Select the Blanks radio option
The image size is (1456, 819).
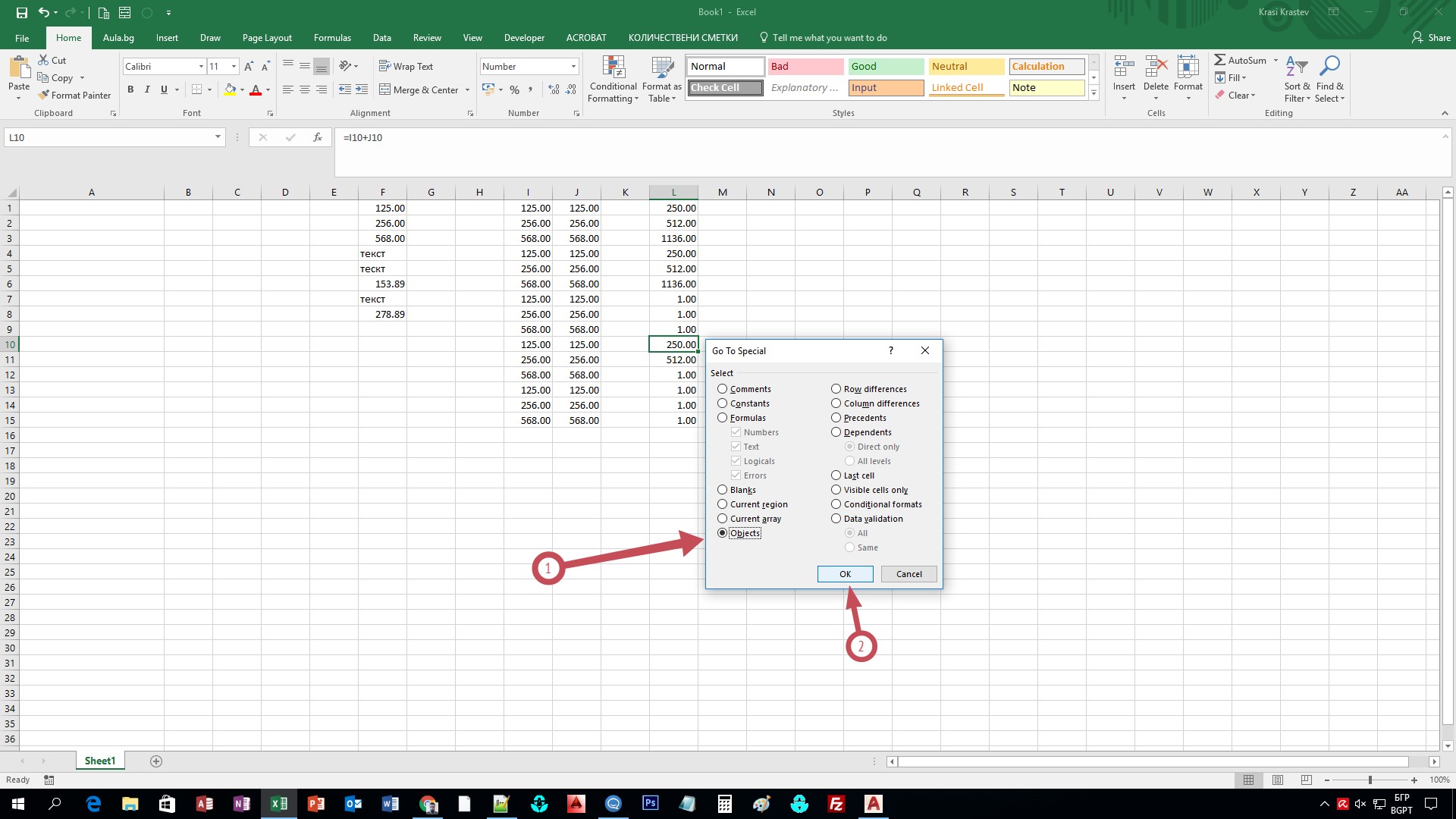click(722, 490)
